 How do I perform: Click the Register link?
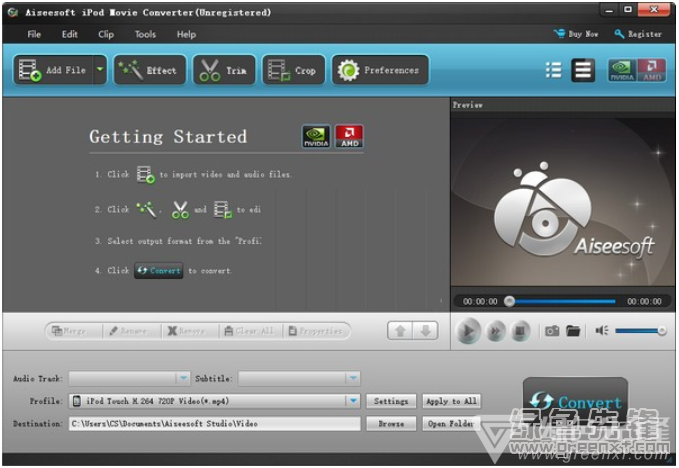click(638, 34)
